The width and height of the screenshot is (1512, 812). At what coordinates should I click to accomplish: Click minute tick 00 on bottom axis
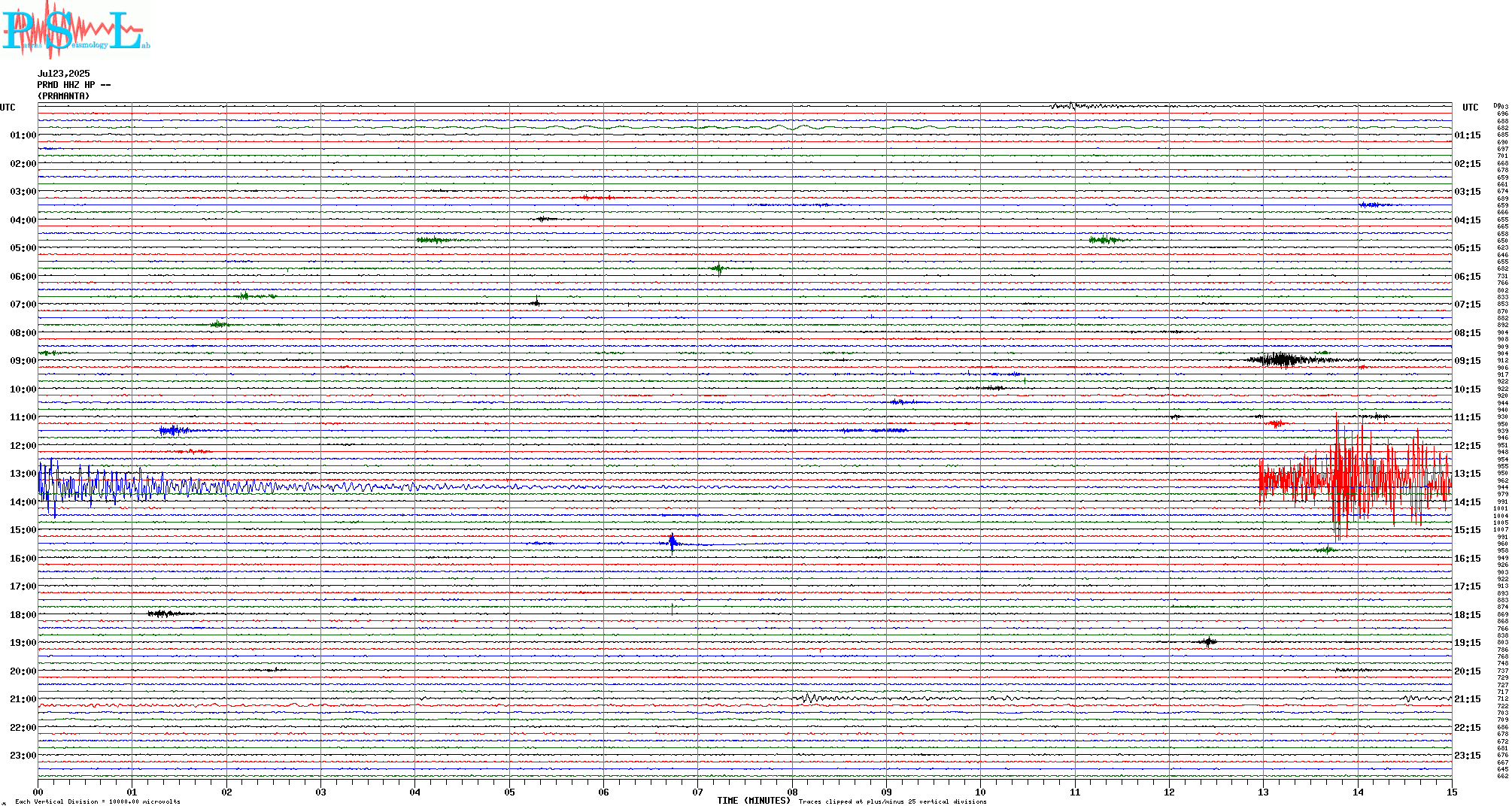point(38,792)
